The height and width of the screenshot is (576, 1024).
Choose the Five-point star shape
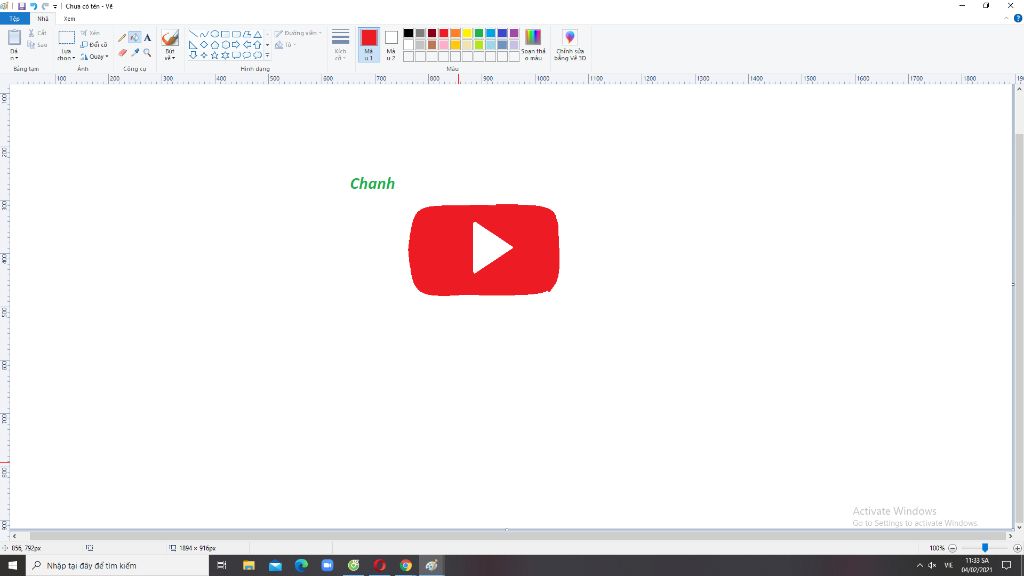(x=215, y=56)
